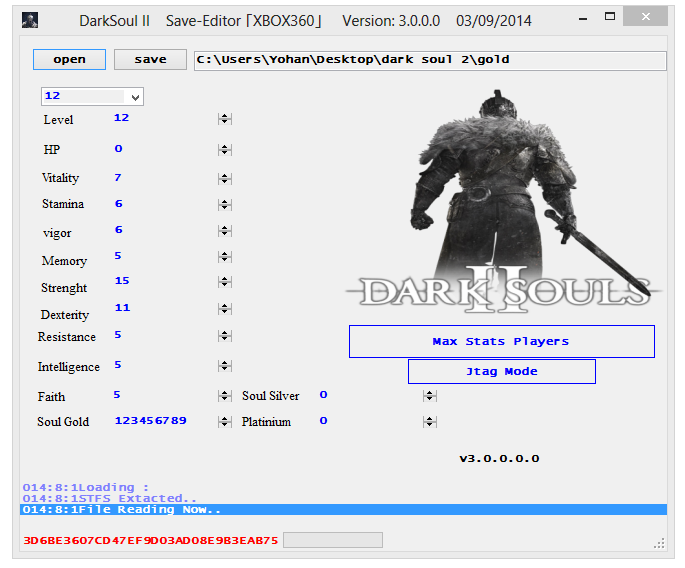Screen dimensions: 685x568
Task: Click the app icon in title bar
Action: pyautogui.click(x=30, y=20)
